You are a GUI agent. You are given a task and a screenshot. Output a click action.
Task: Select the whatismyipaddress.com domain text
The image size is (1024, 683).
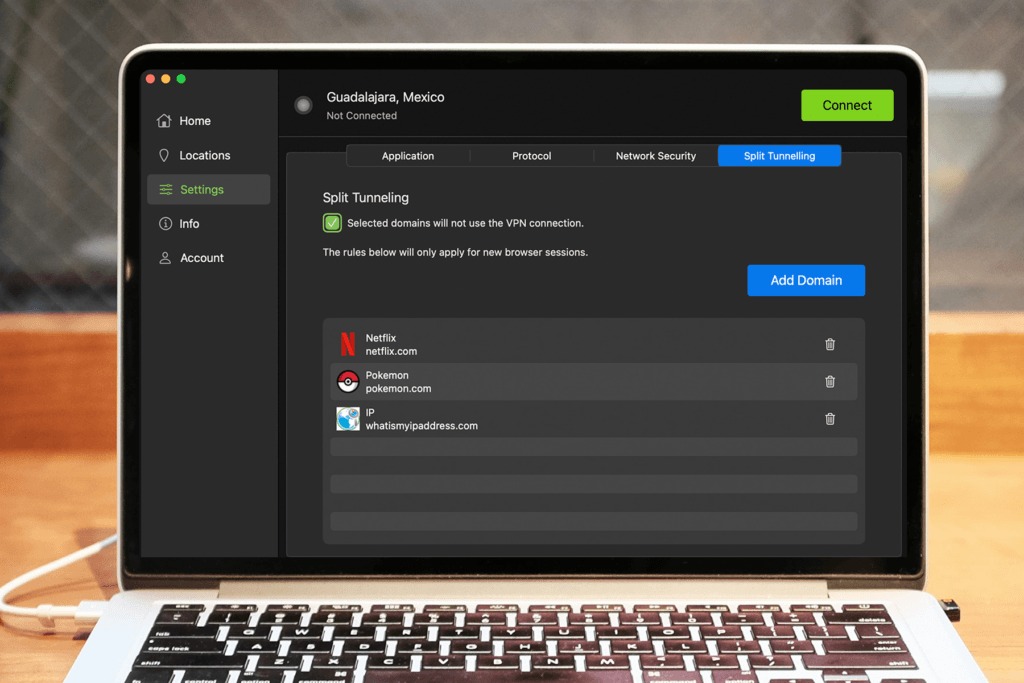click(422, 426)
